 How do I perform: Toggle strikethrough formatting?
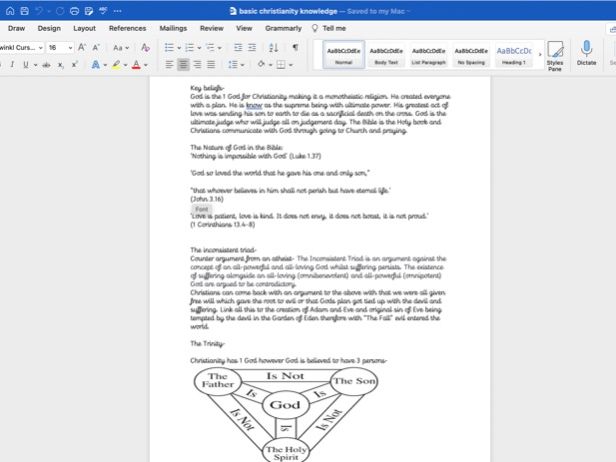point(46,65)
